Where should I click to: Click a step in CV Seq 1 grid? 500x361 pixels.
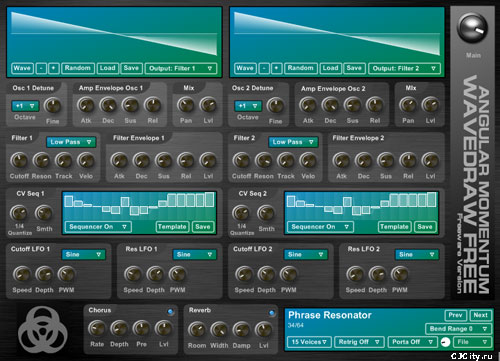tap(139, 206)
